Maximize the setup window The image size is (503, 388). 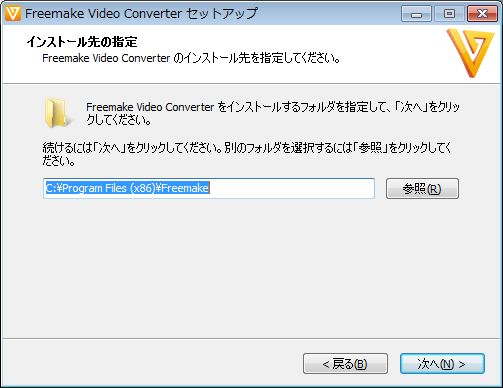pos(450,14)
